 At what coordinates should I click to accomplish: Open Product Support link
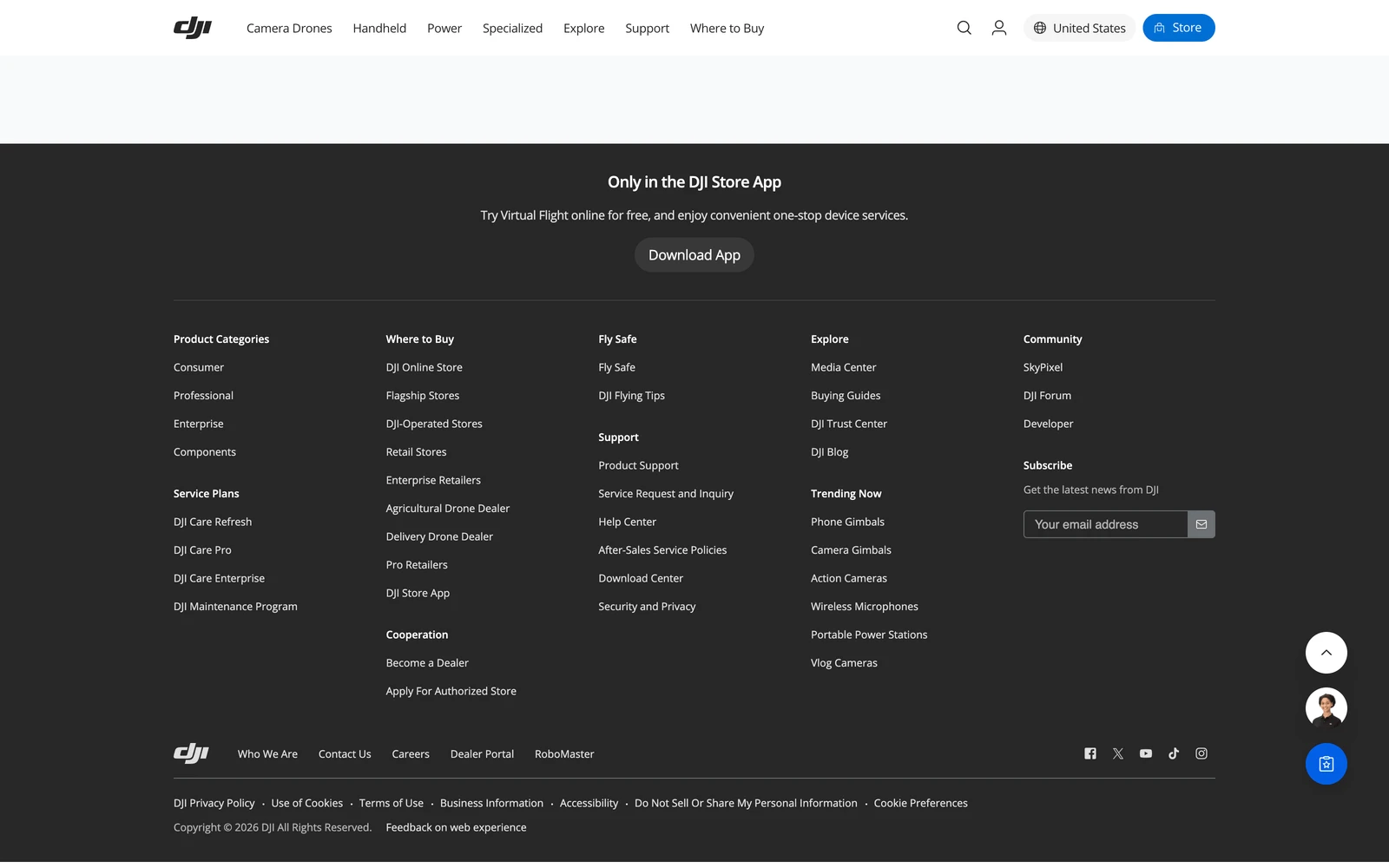638,465
